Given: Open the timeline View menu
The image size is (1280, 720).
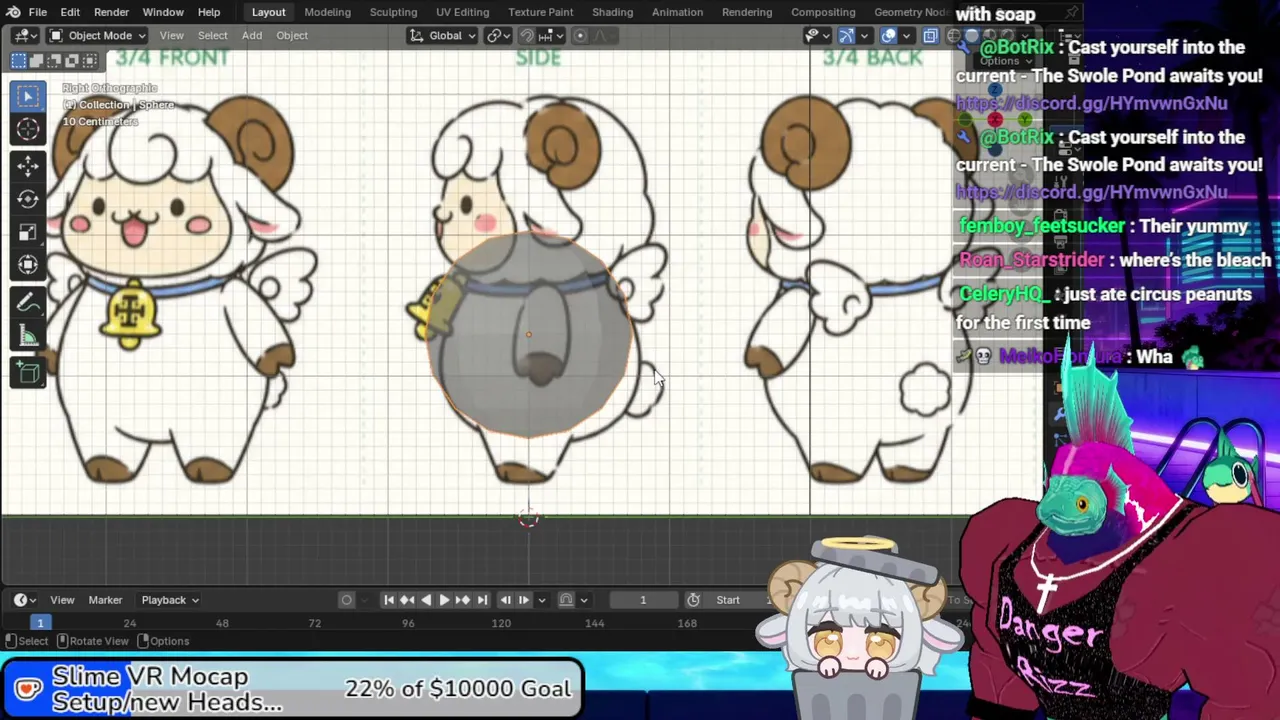Looking at the screenshot, I should pos(62,600).
